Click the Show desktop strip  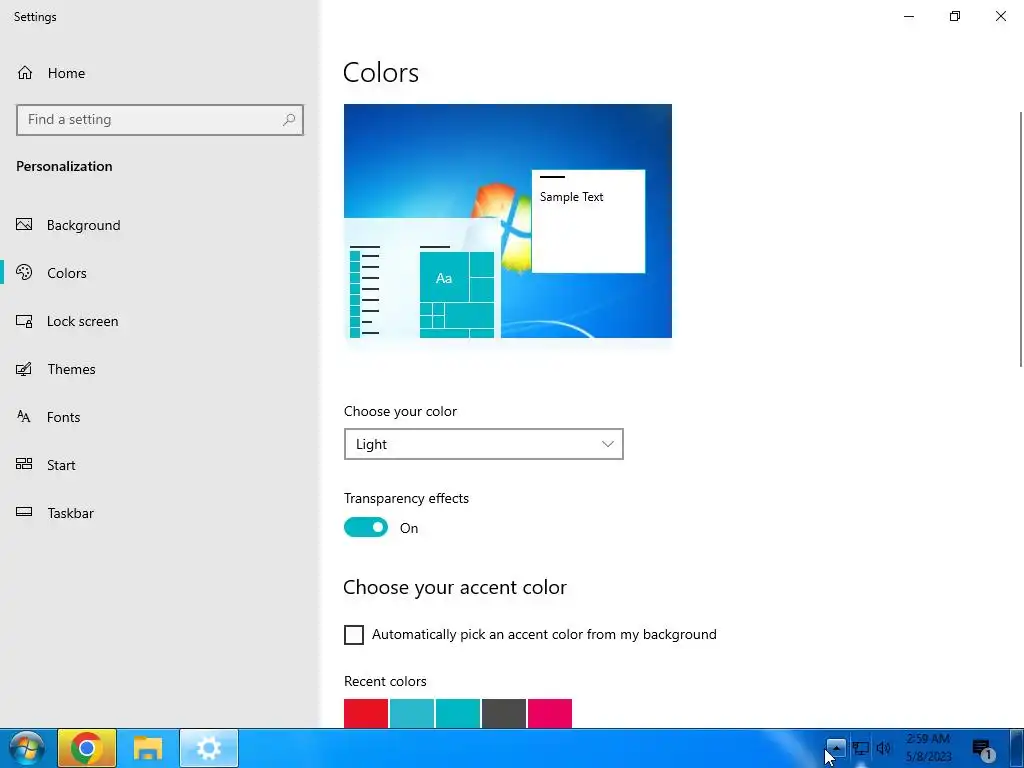pyautogui.click(x=1017, y=748)
